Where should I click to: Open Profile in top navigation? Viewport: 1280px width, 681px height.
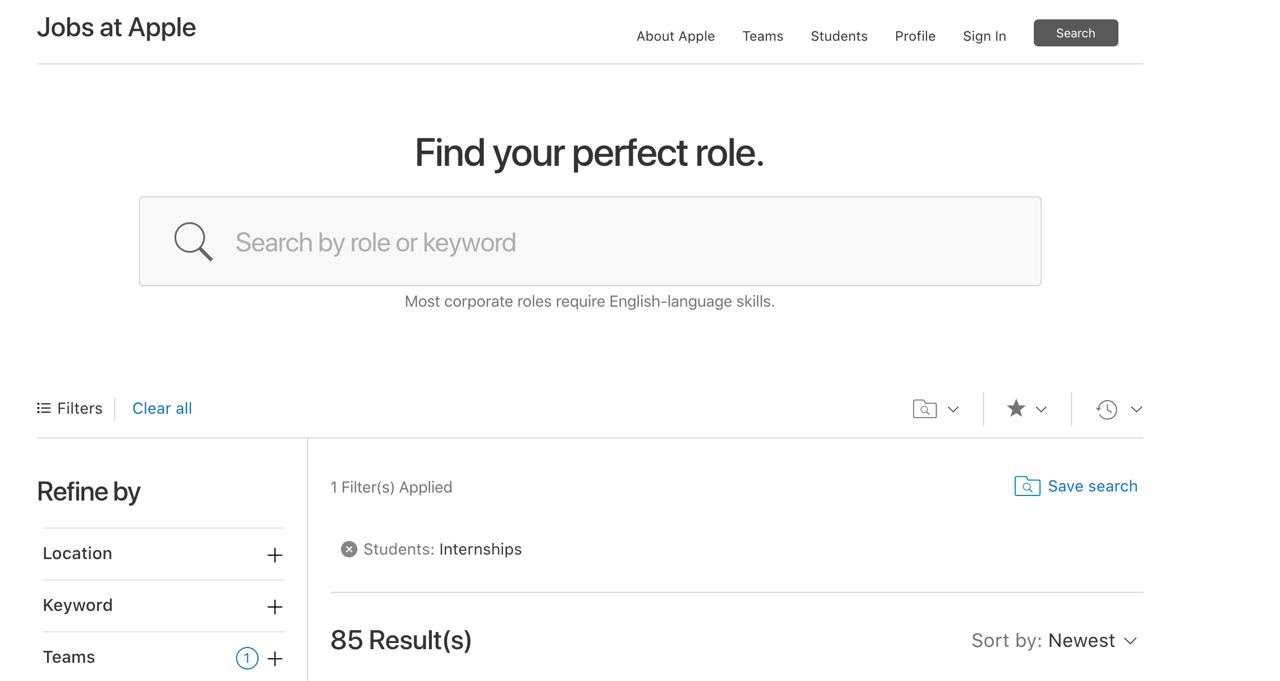click(x=915, y=36)
